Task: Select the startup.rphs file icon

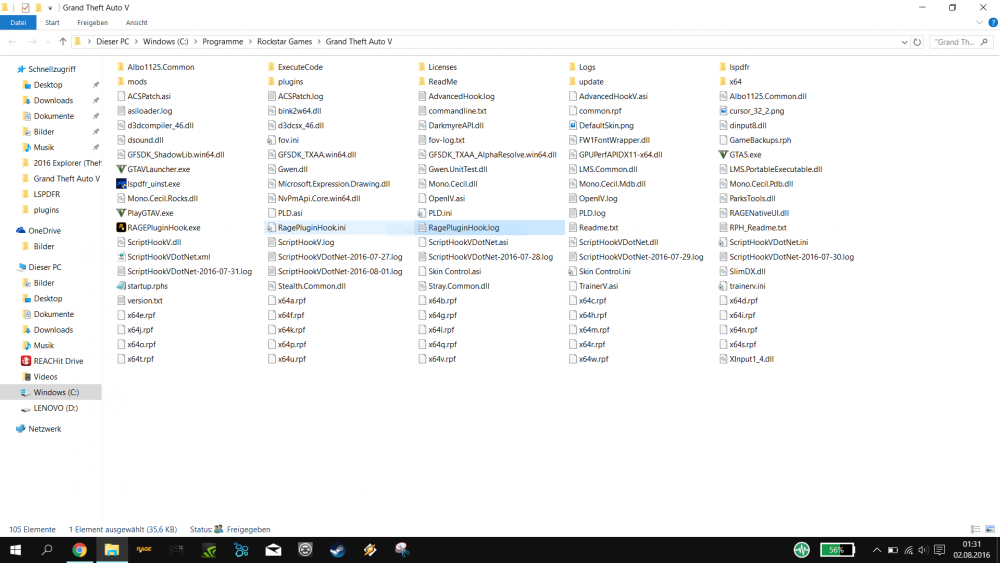Action: (x=121, y=286)
